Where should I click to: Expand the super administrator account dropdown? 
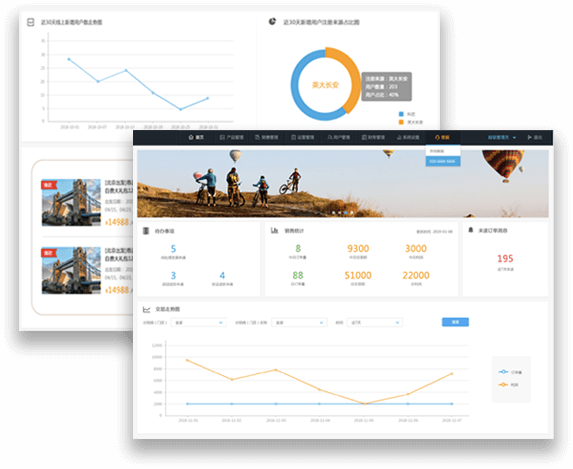point(502,137)
